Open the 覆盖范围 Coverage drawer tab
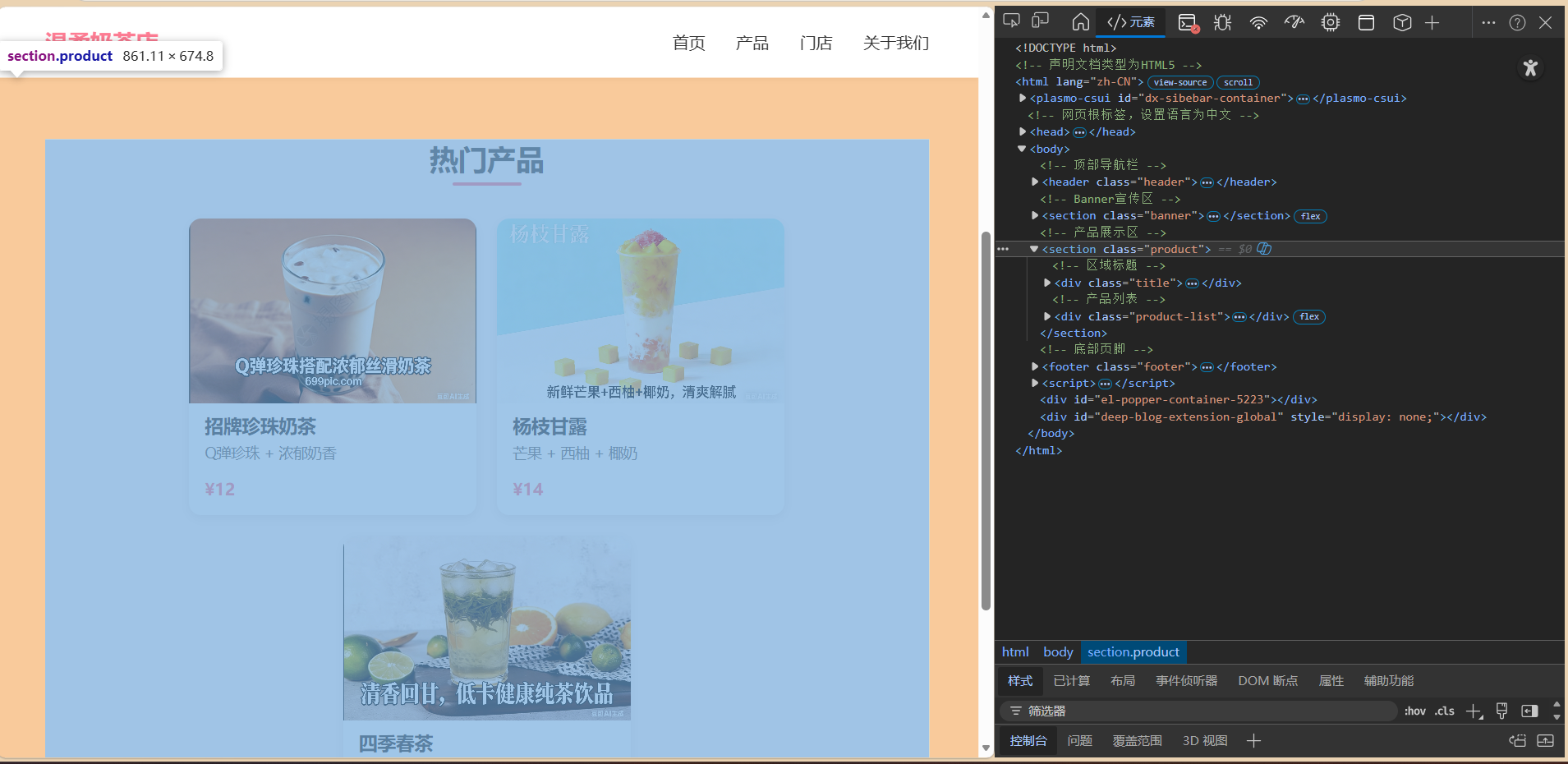The image size is (1568, 764). 1138,740
